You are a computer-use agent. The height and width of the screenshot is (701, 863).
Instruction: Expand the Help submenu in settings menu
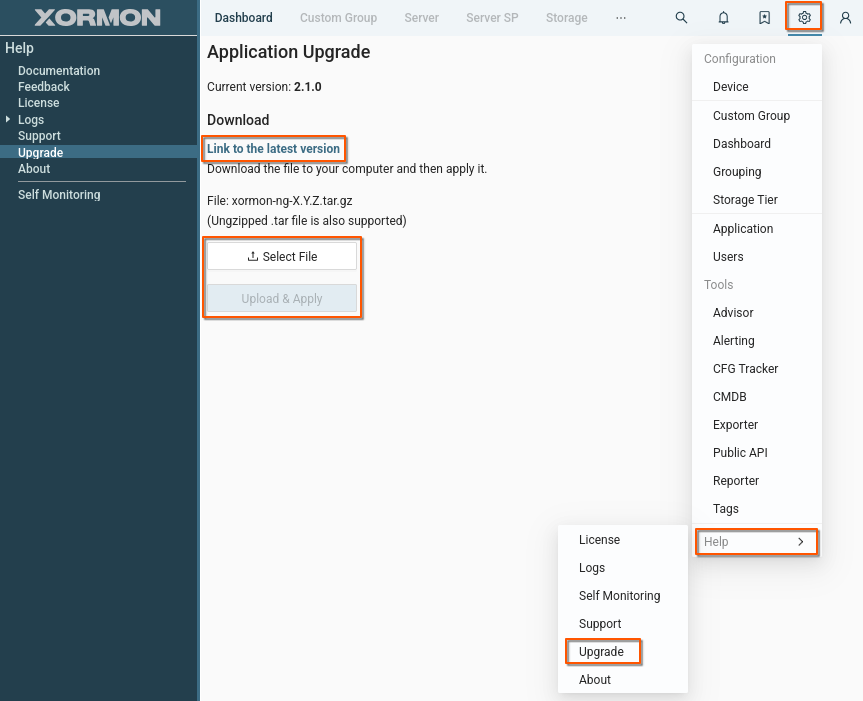756,542
